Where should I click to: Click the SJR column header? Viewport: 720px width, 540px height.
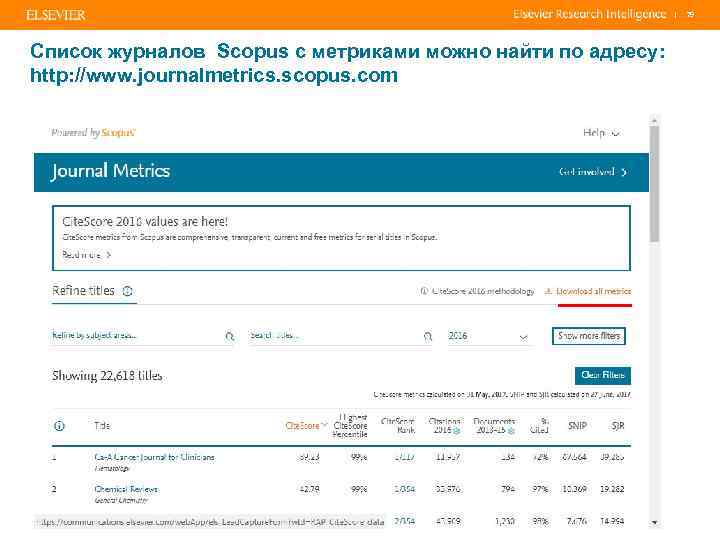(x=618, y=426)
